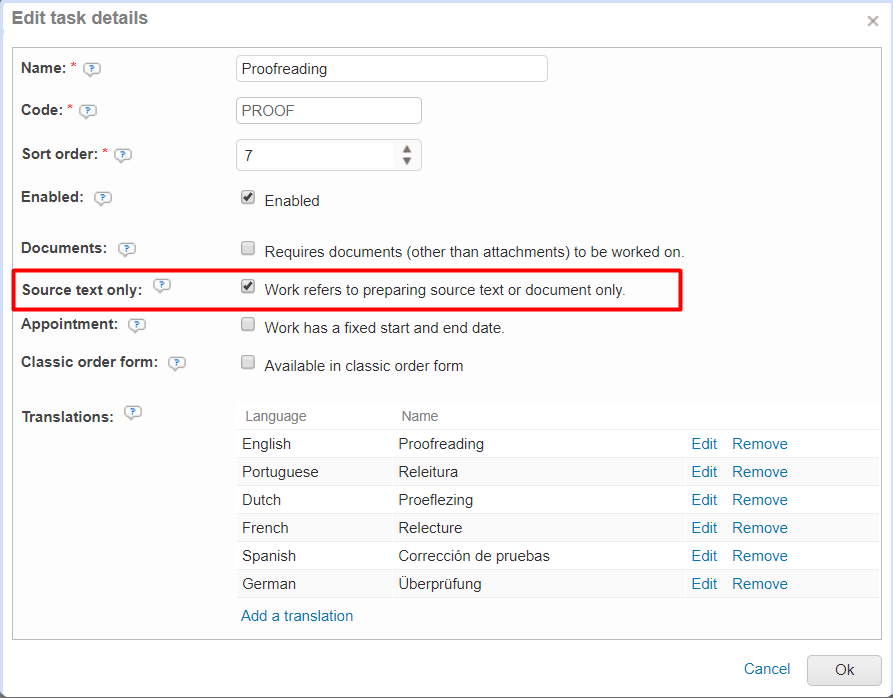This screenshot has width=893, height=698.
Task: Show help tooltip for Enabled field
Action: click(x=102, y=198)
